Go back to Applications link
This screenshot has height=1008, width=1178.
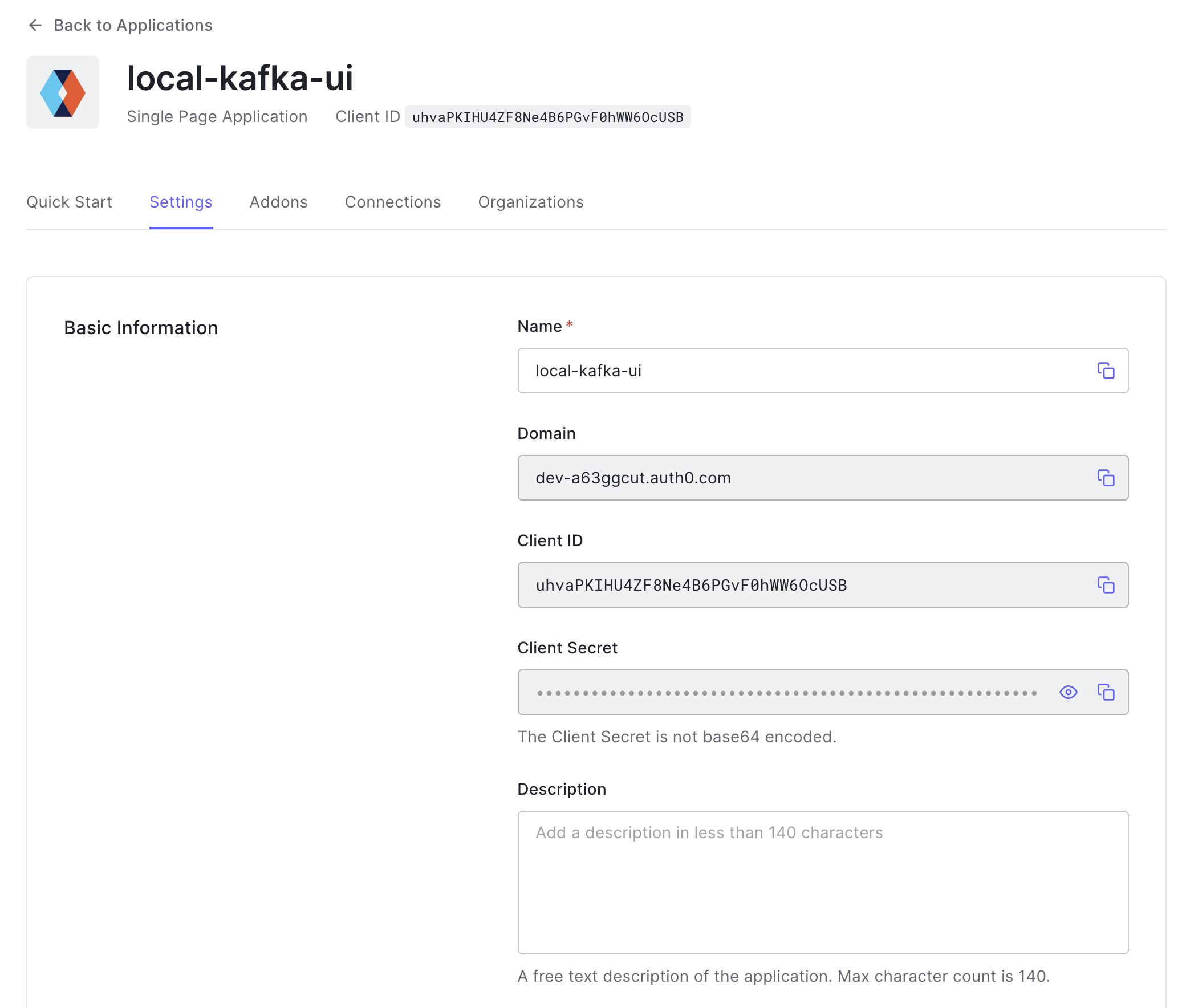point(132,25)
